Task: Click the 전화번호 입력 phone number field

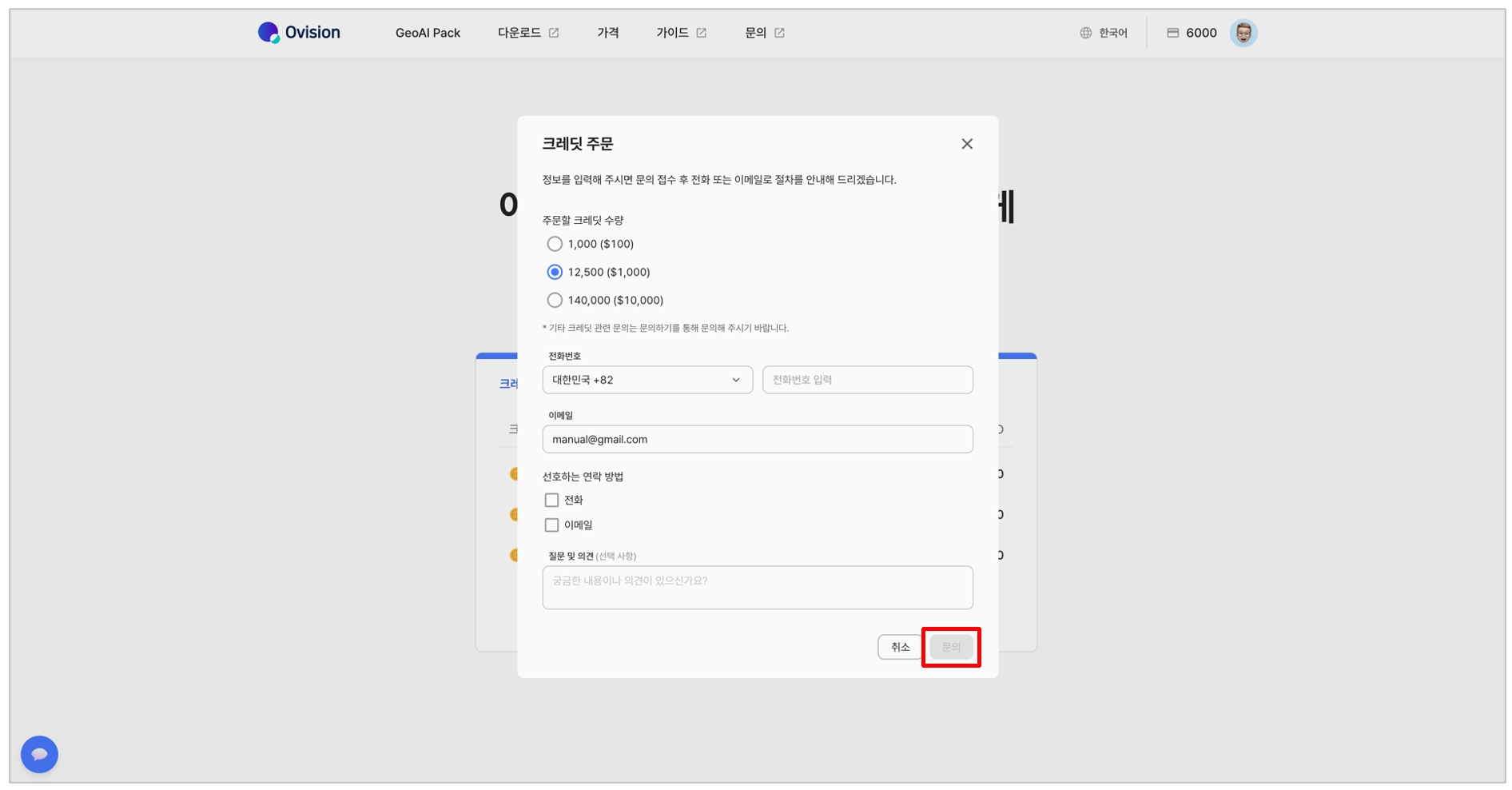Action: [x=867, y=380]
